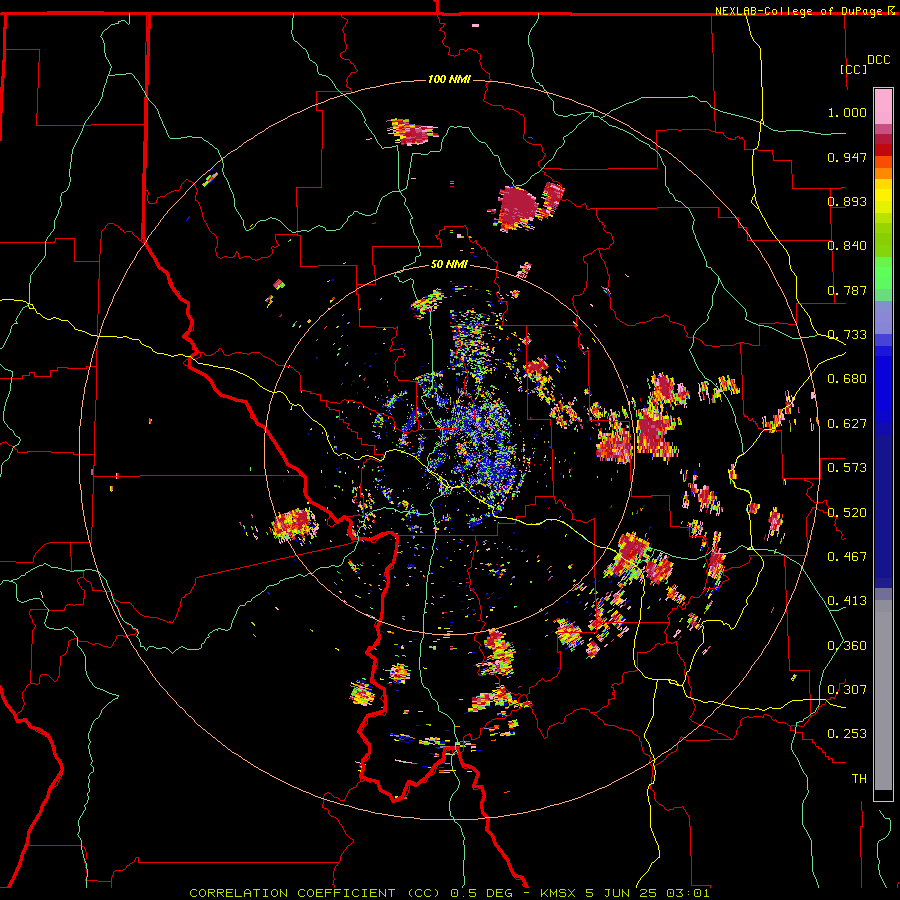The height and width of the screenshot is (900, 900).
Task: Click the 0.947 scale value
Action: point(847,157)
